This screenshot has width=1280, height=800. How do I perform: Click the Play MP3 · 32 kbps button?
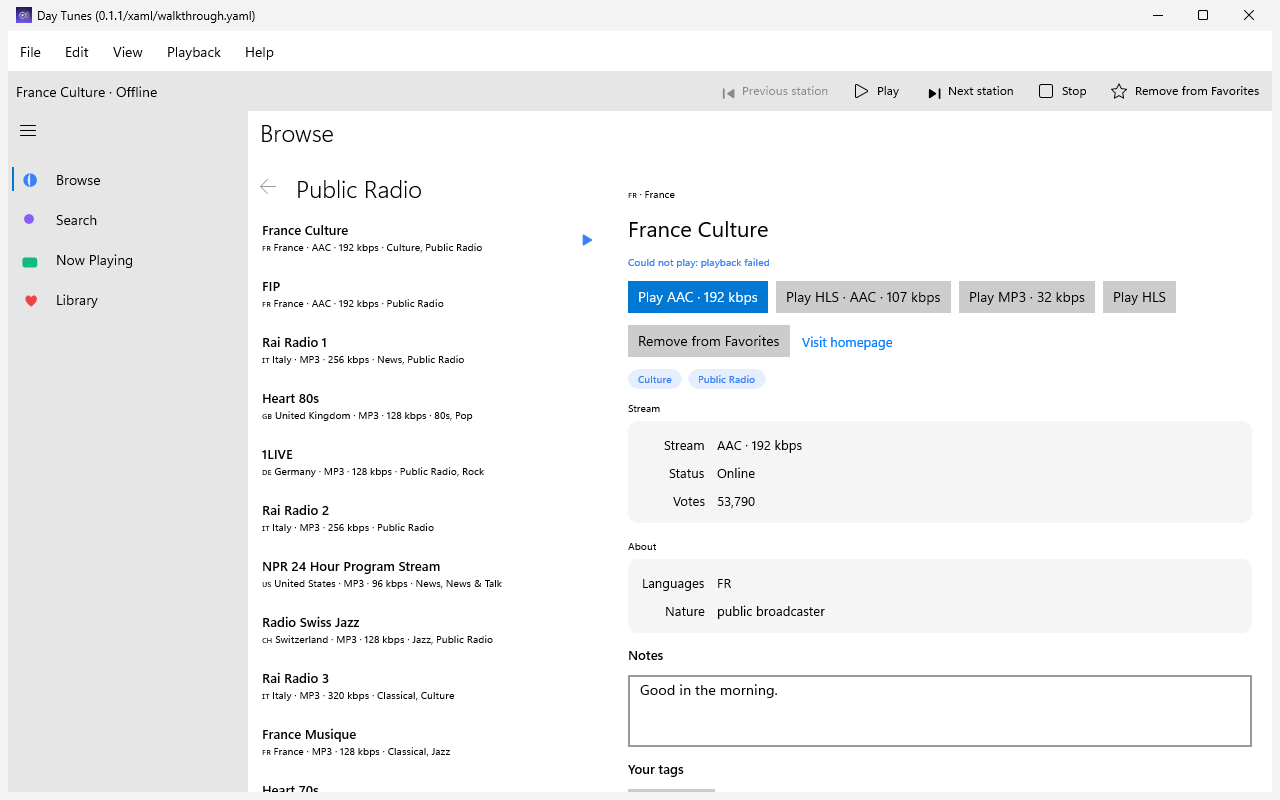1027,297
